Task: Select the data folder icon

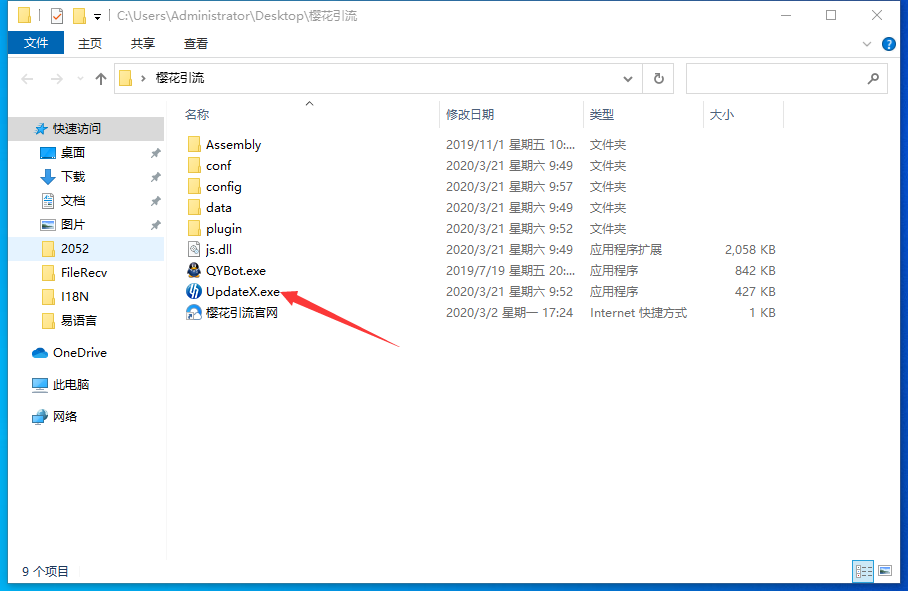Action: click(x=194, y=207)
